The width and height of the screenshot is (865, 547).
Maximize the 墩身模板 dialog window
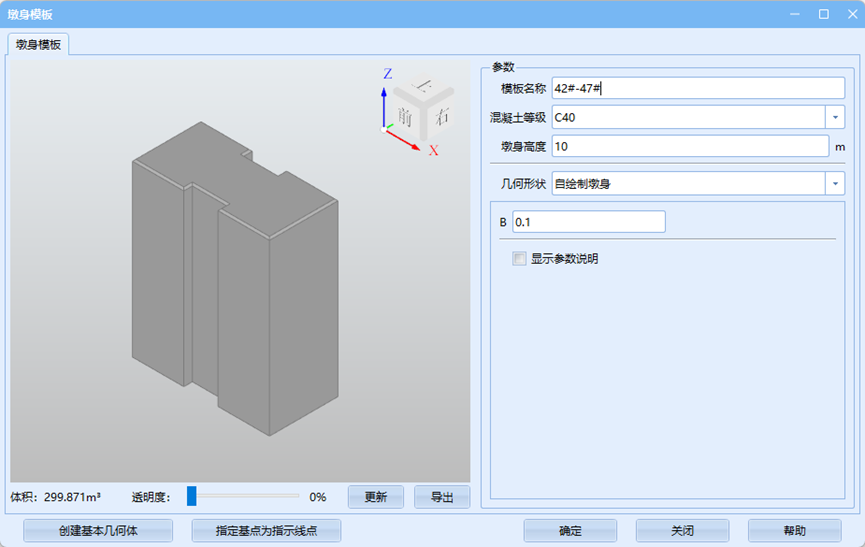coord(823,14)
